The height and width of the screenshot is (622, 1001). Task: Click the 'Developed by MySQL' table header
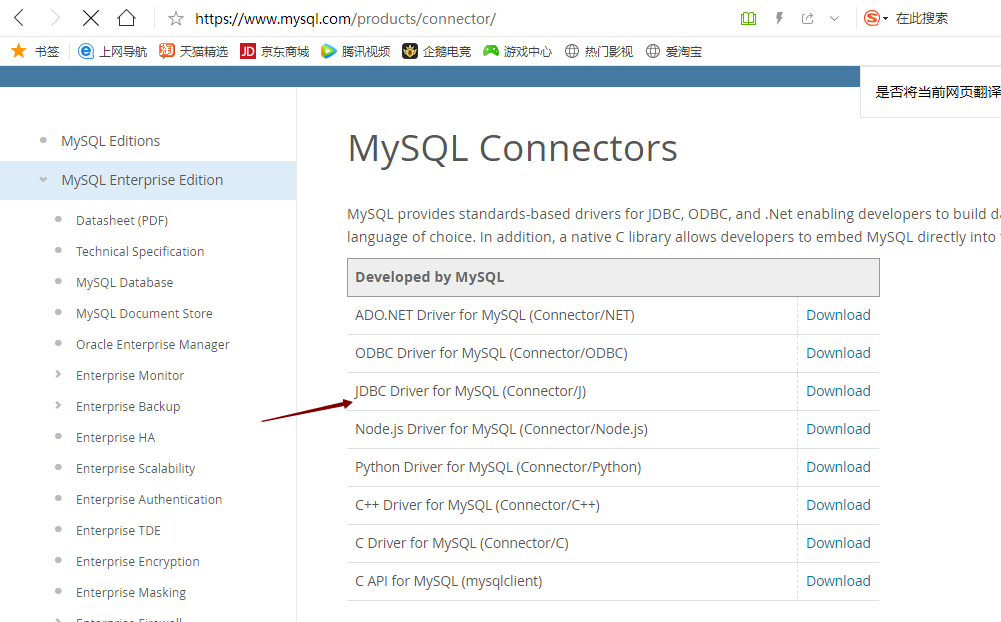coord(613,277)
